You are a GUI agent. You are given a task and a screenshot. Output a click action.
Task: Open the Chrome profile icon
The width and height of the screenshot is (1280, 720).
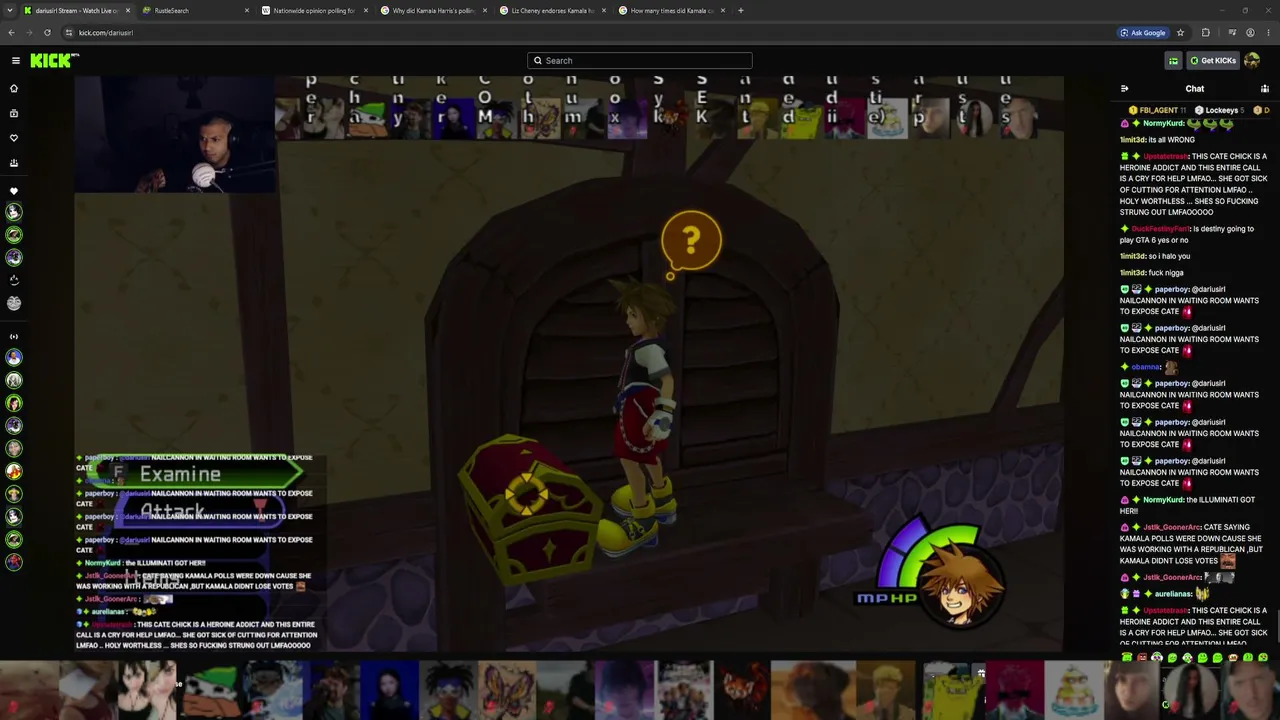pyautogui.click(x=1250, y=33)
